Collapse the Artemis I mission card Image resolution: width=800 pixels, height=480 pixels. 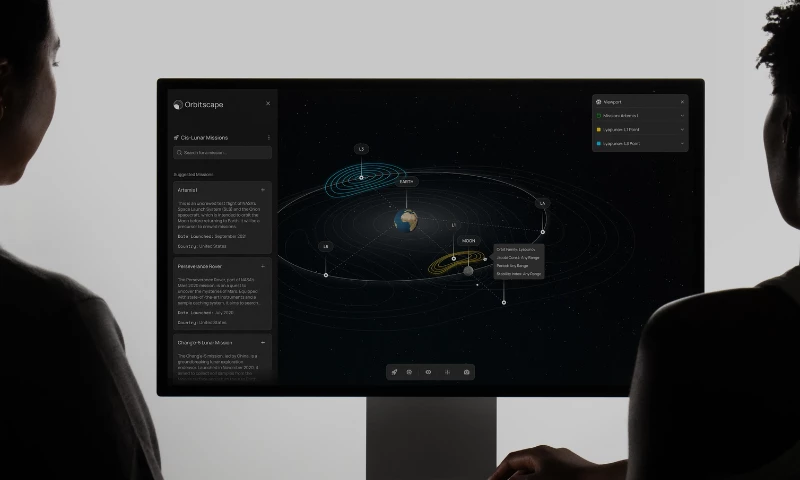click(x=263, y=189)
